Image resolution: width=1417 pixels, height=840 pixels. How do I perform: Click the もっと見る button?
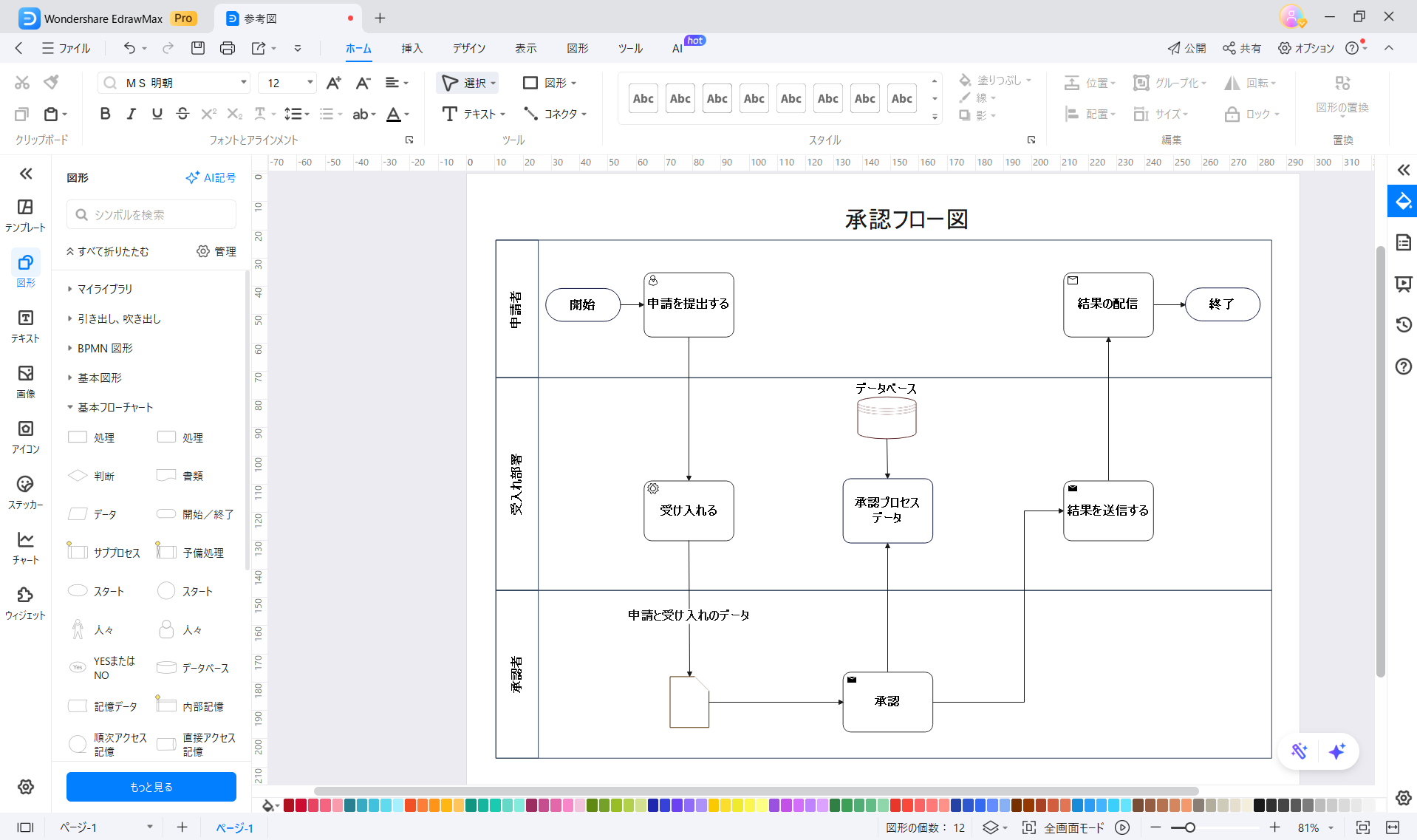coord(151,787)
